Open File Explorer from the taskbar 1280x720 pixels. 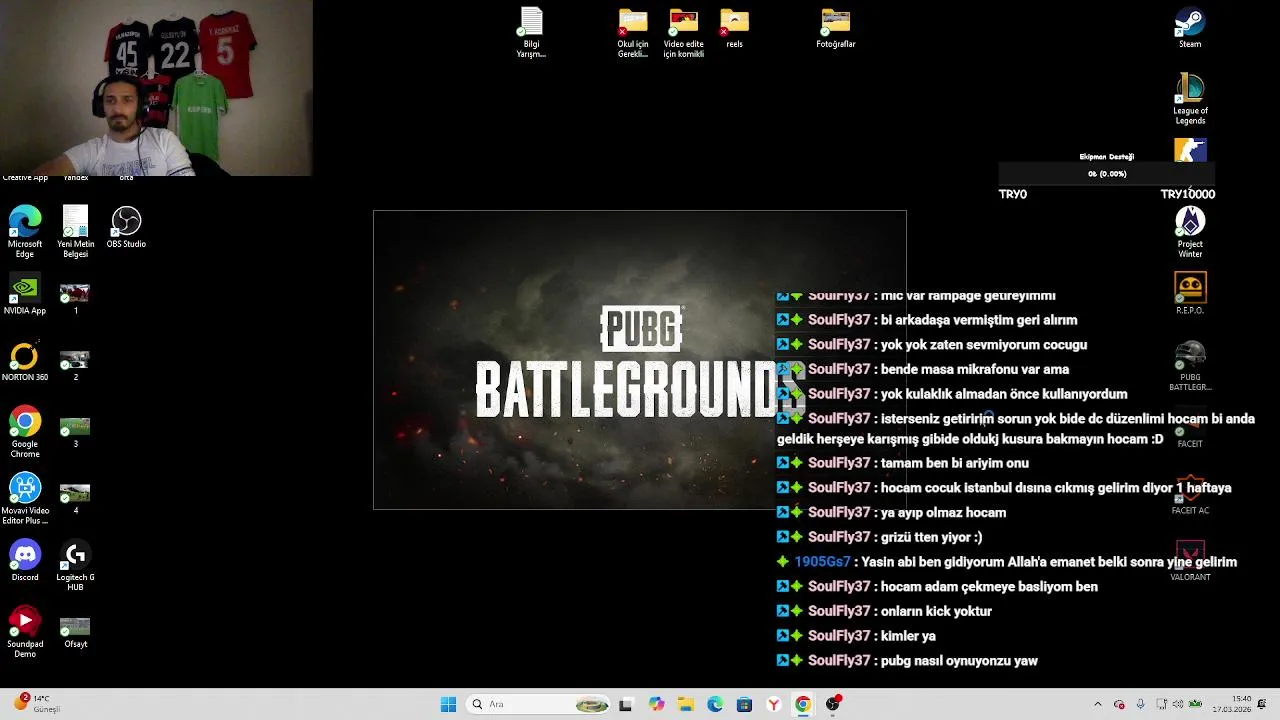(685, 704)
